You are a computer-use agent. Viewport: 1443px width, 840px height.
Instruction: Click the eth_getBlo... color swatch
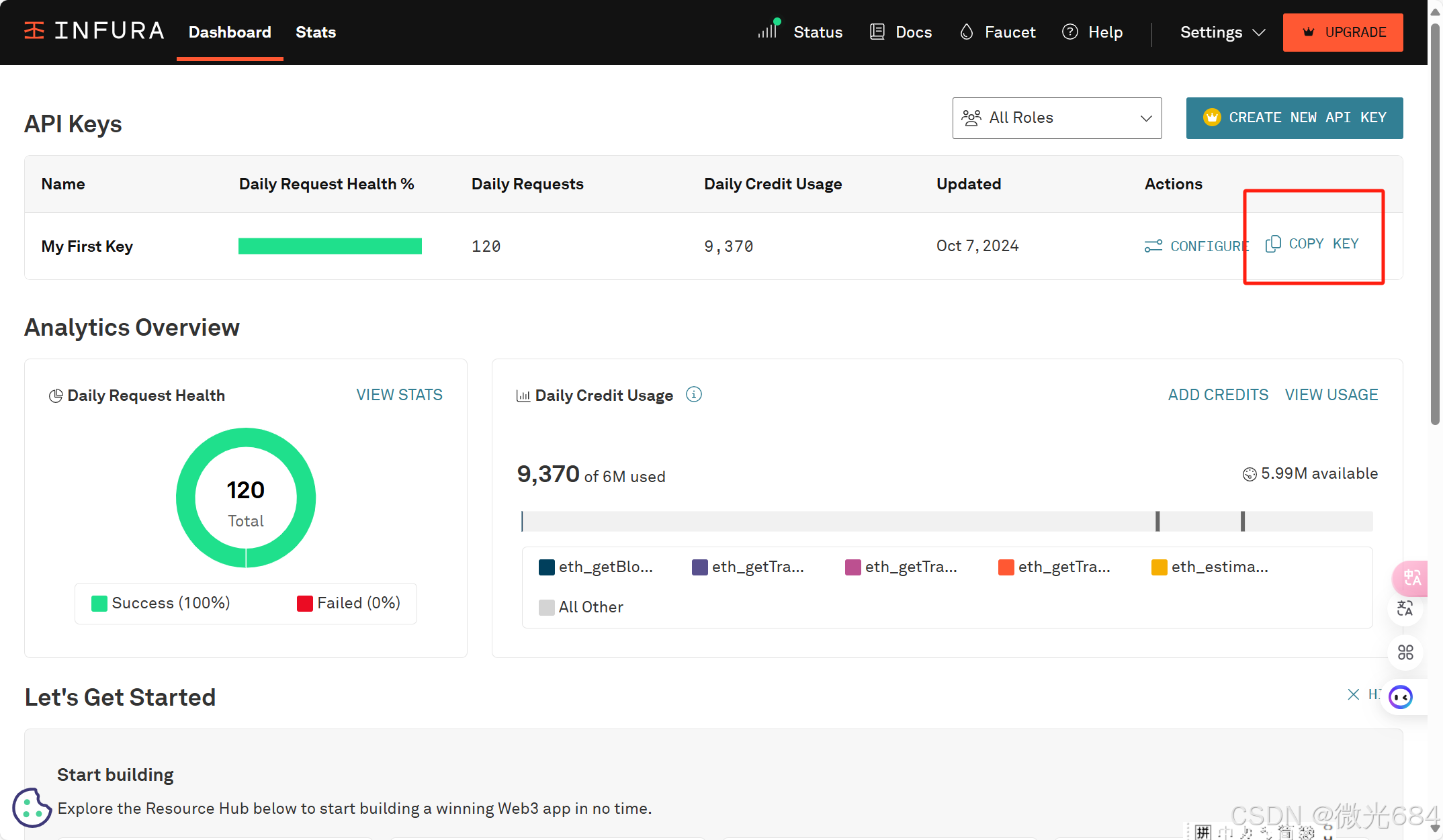[547, 567]
